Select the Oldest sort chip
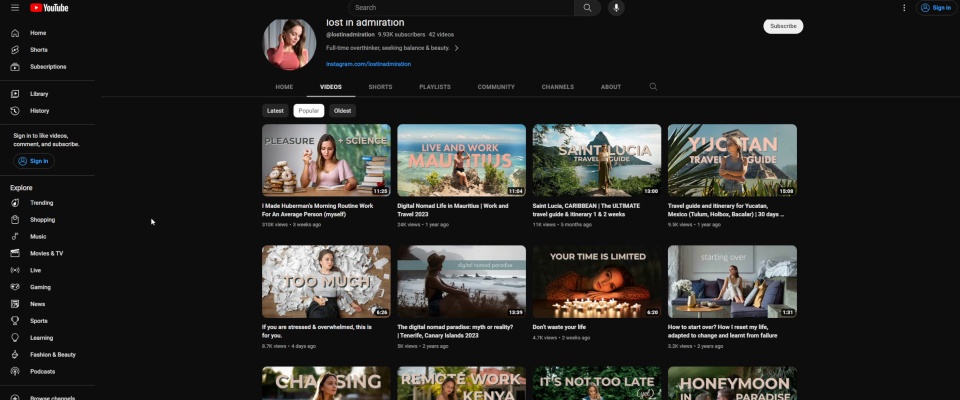The image size is (960, 400). pos(342,111)
